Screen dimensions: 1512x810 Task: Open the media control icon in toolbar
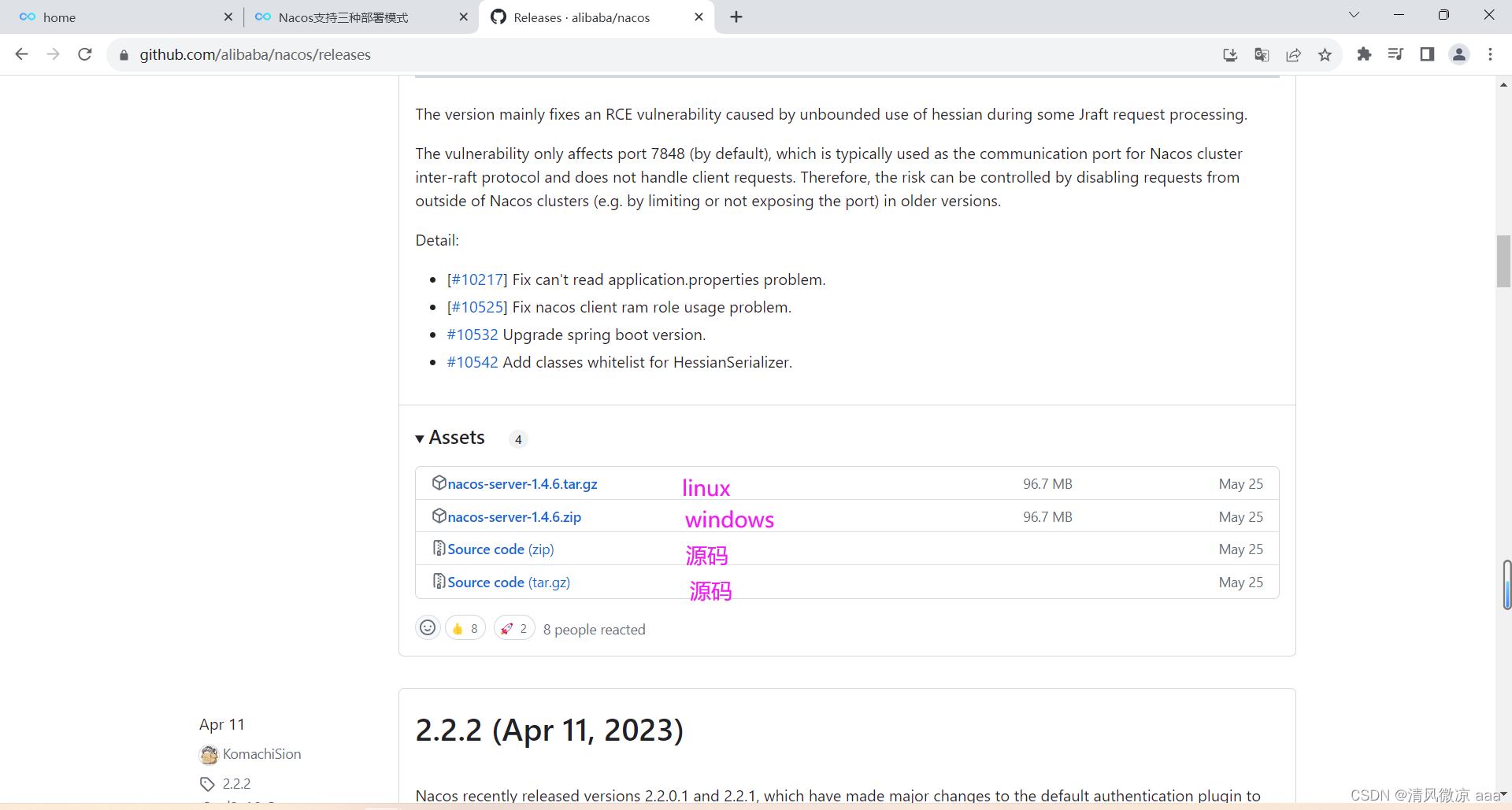click(x=1395, y=54)
